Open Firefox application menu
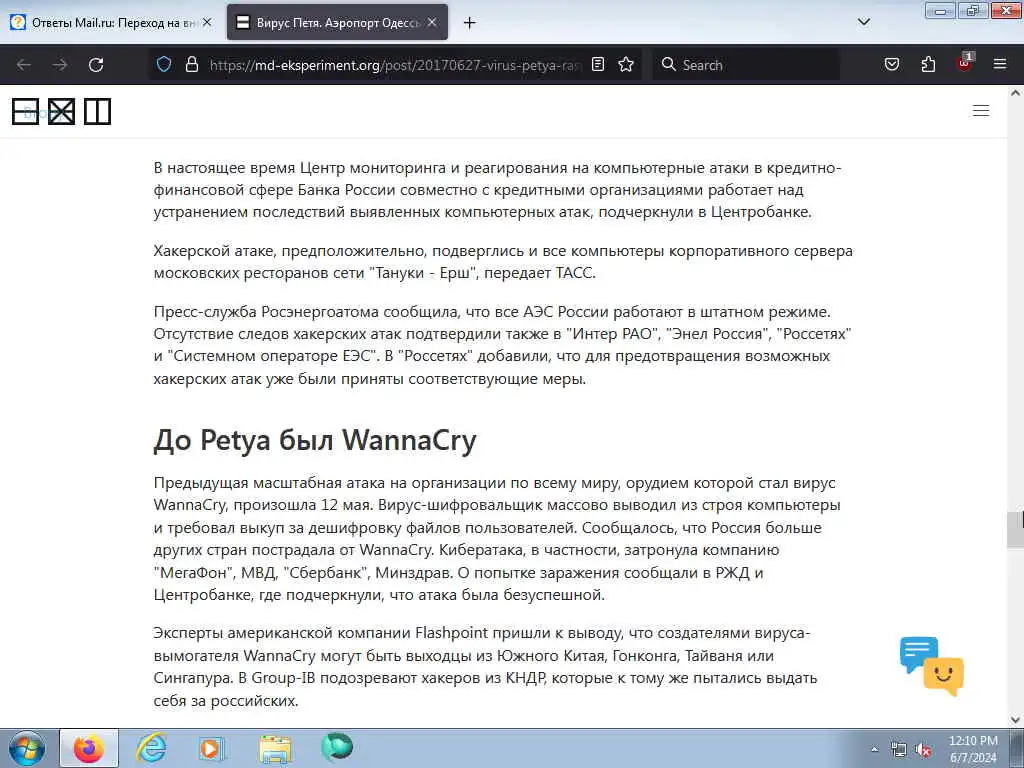Image resolution: width=1024 pixels, height=768 pixels. (1000, 64)
